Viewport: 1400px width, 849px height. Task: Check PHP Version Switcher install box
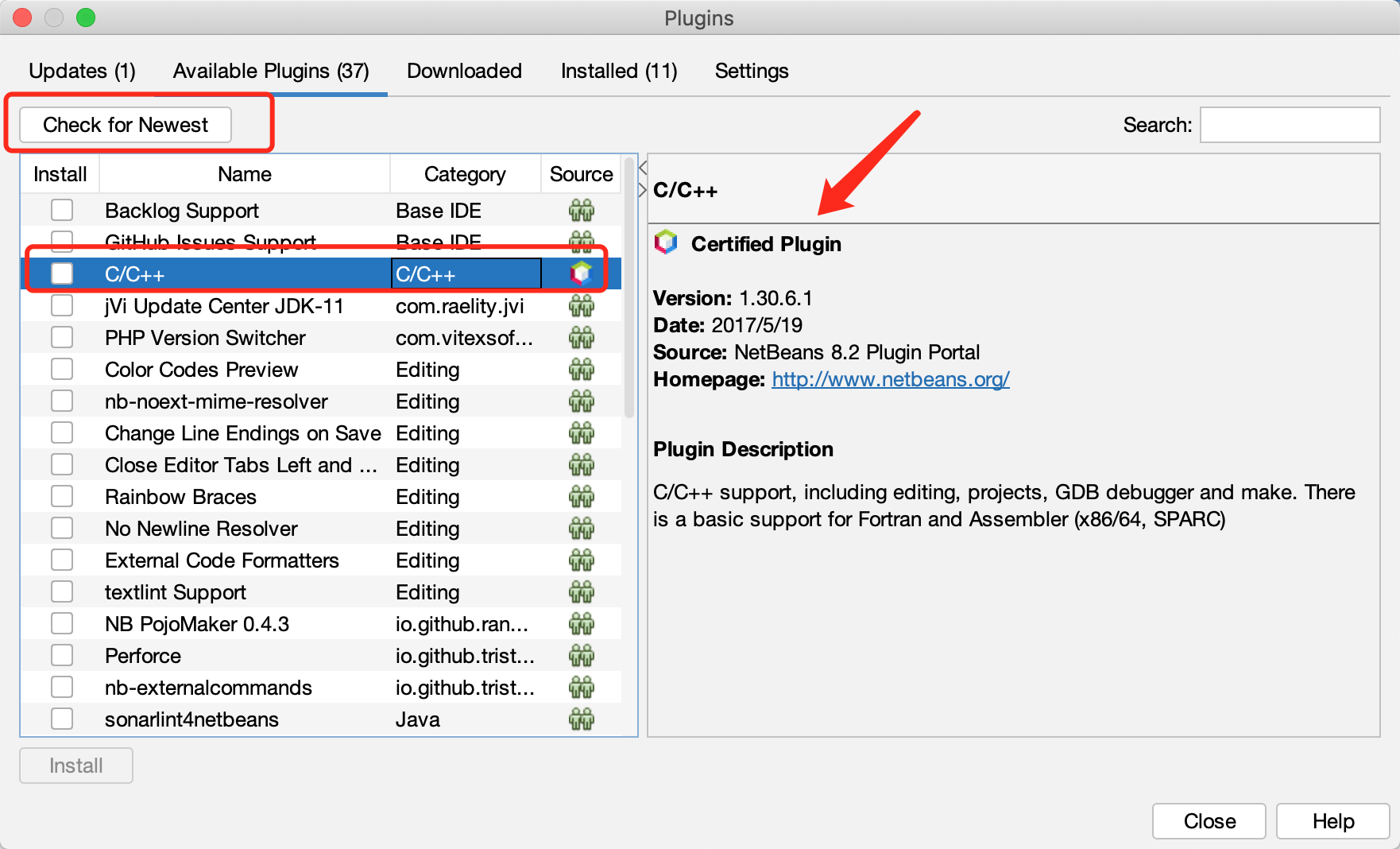(62, 337)
